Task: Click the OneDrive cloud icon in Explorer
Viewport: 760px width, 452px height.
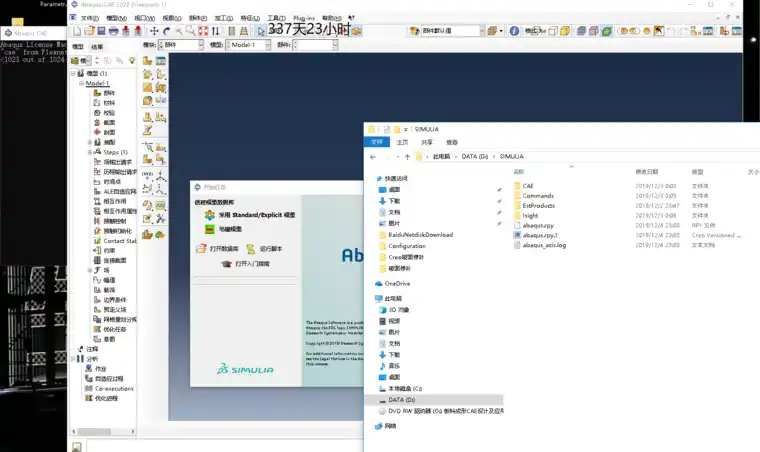Action: [379, 283]
